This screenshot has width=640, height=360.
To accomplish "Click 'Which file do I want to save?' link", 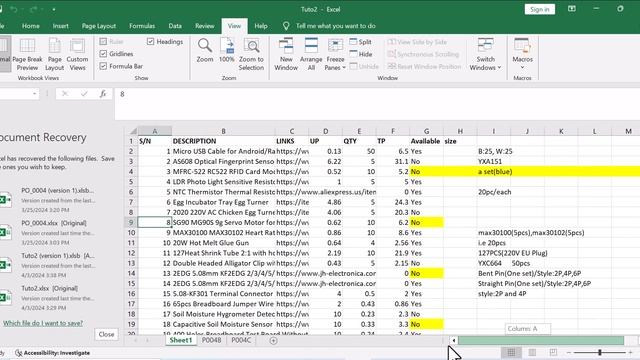I will click(43, 323).
